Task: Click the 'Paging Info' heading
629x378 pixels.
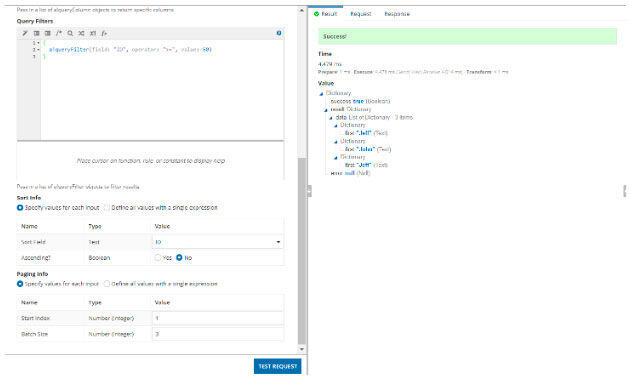Action: pyautogui.click(x=32, y=274)
